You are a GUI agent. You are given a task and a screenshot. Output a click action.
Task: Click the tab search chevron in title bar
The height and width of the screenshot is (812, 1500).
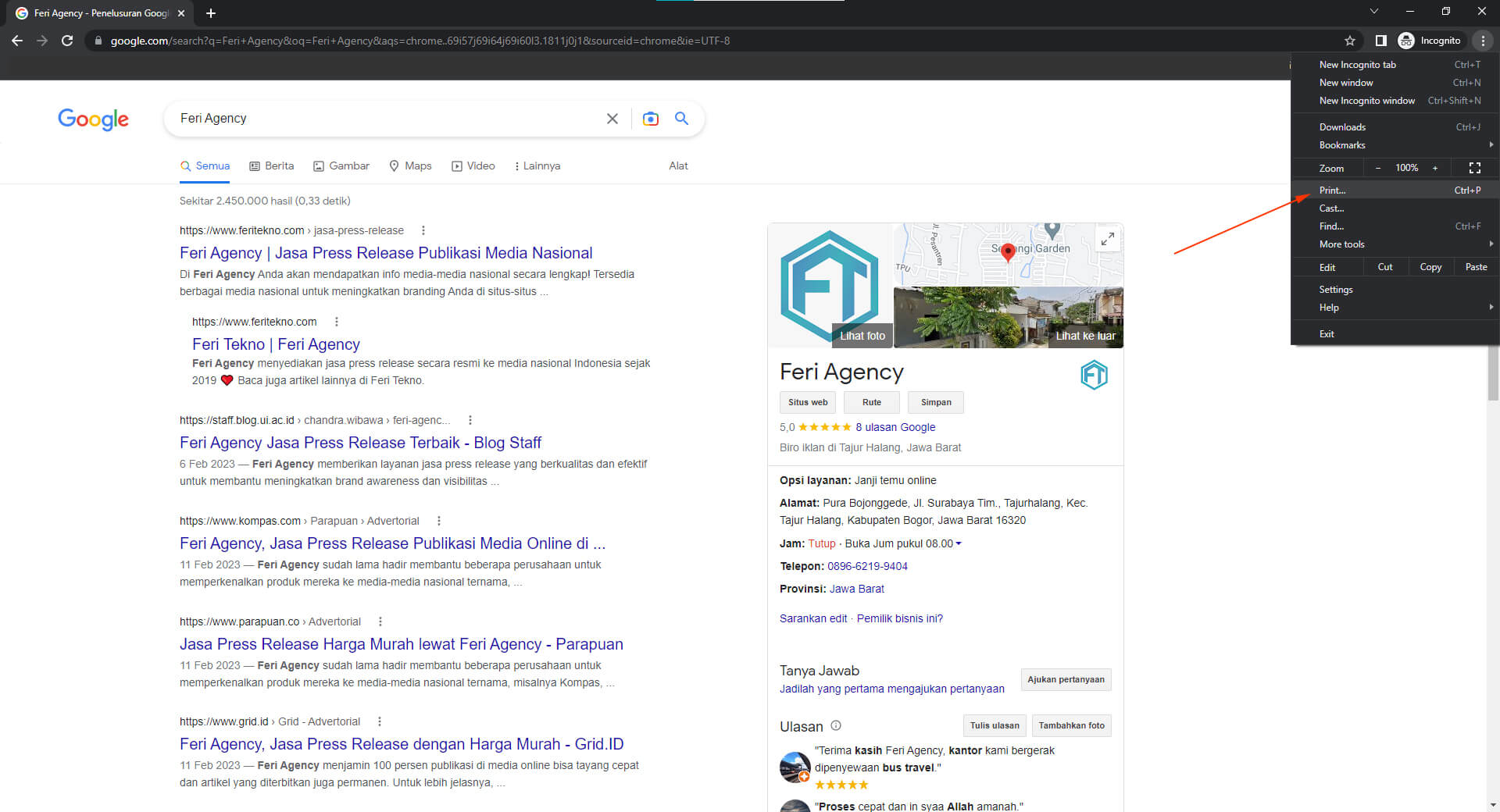[x=1374, y=11]
